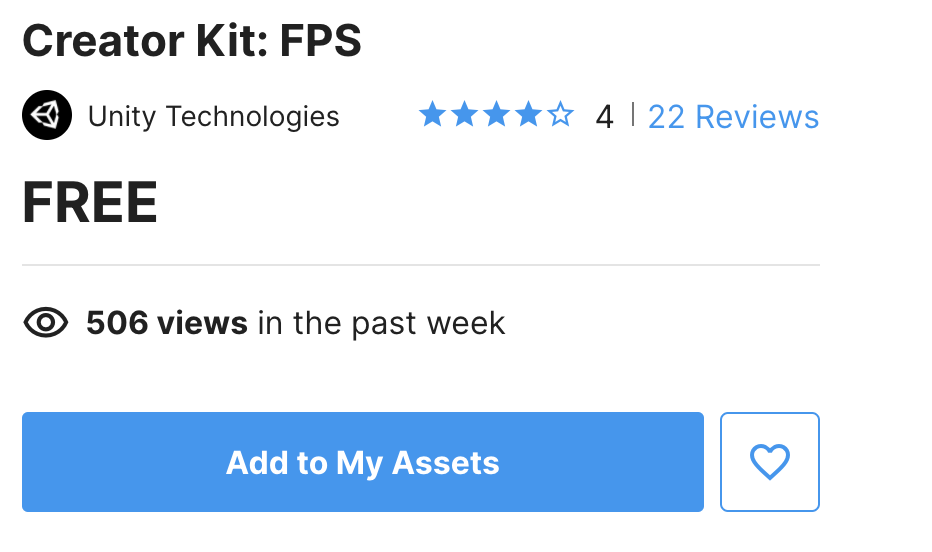Click the horizontal divider below FREE
This screenshot has width=932, height=552.
(x=420, y=265)
